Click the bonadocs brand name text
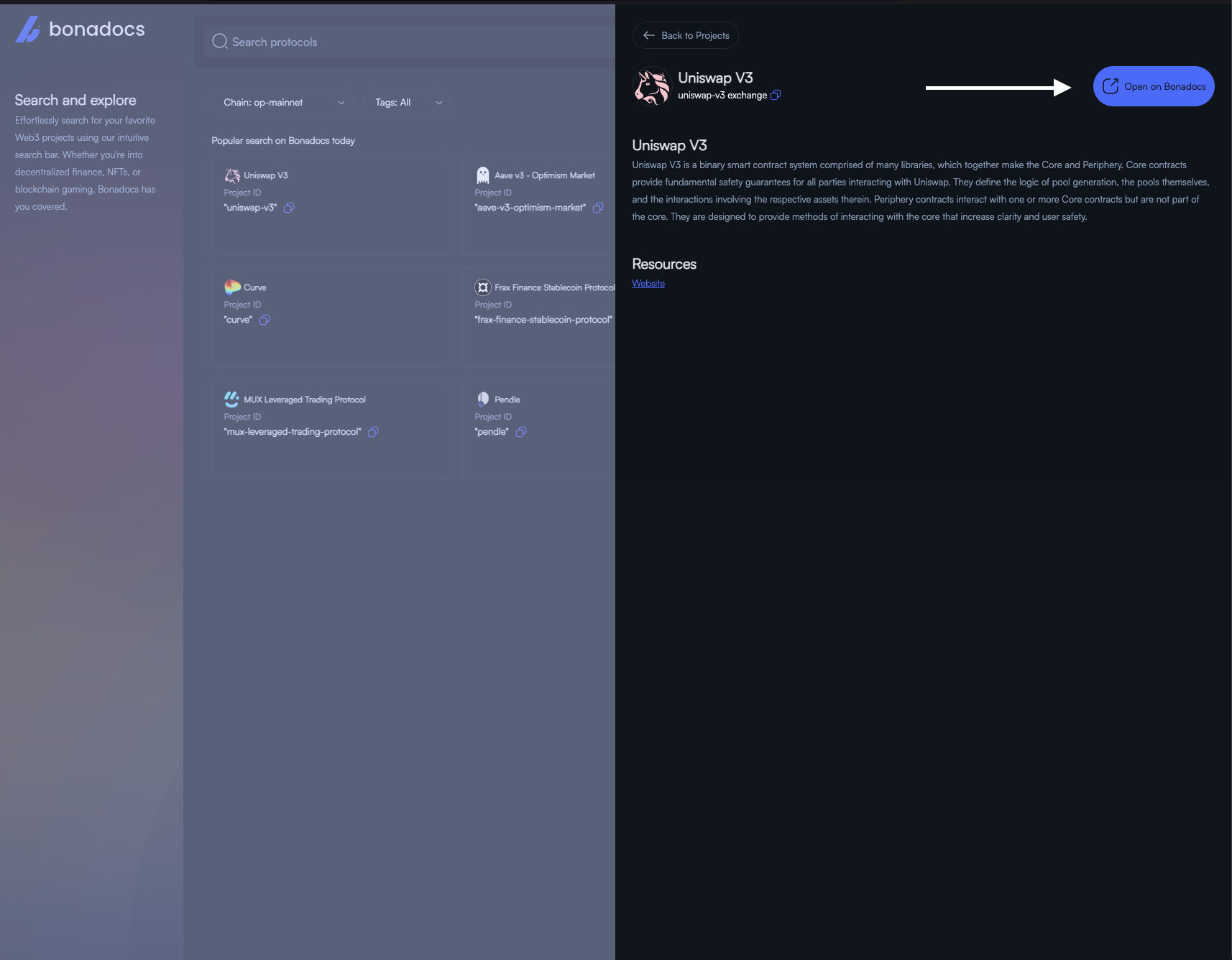Image resolution: width=1232 pixels, height=960 pixels. (x=97, y=29)
